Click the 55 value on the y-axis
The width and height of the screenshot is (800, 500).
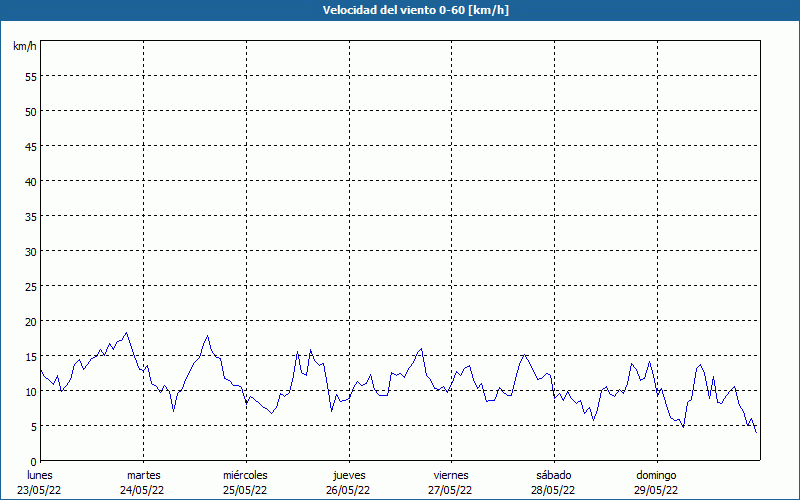click(31, 77)
